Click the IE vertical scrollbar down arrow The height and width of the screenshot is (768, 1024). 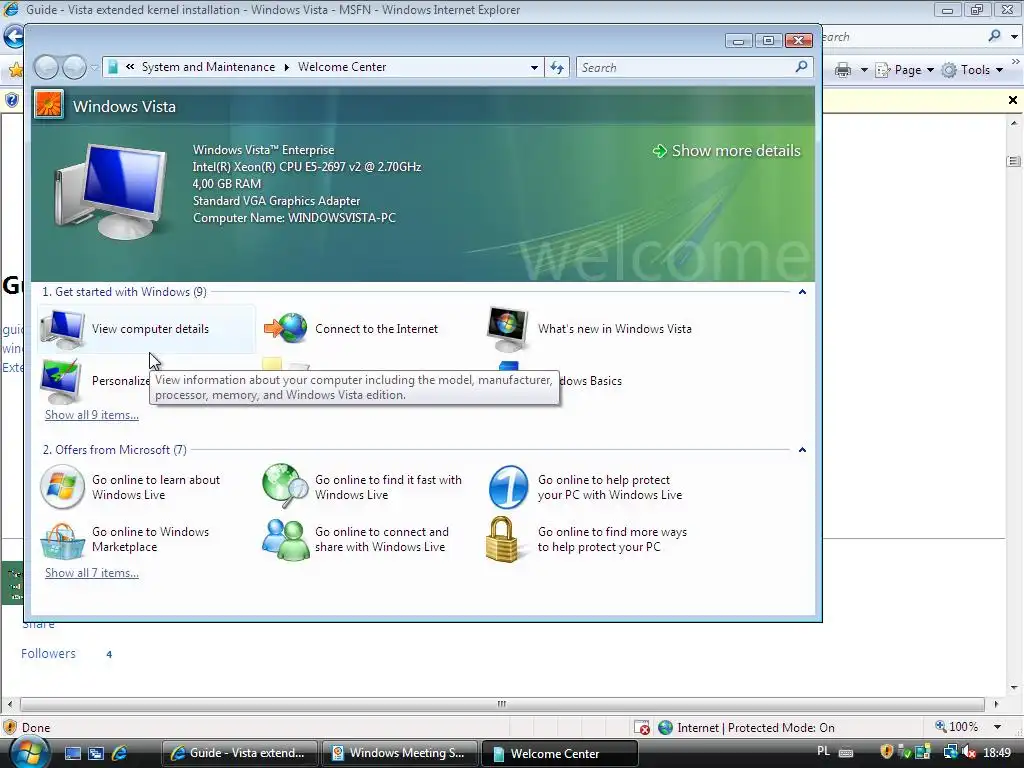click(x=1014, y=687)
